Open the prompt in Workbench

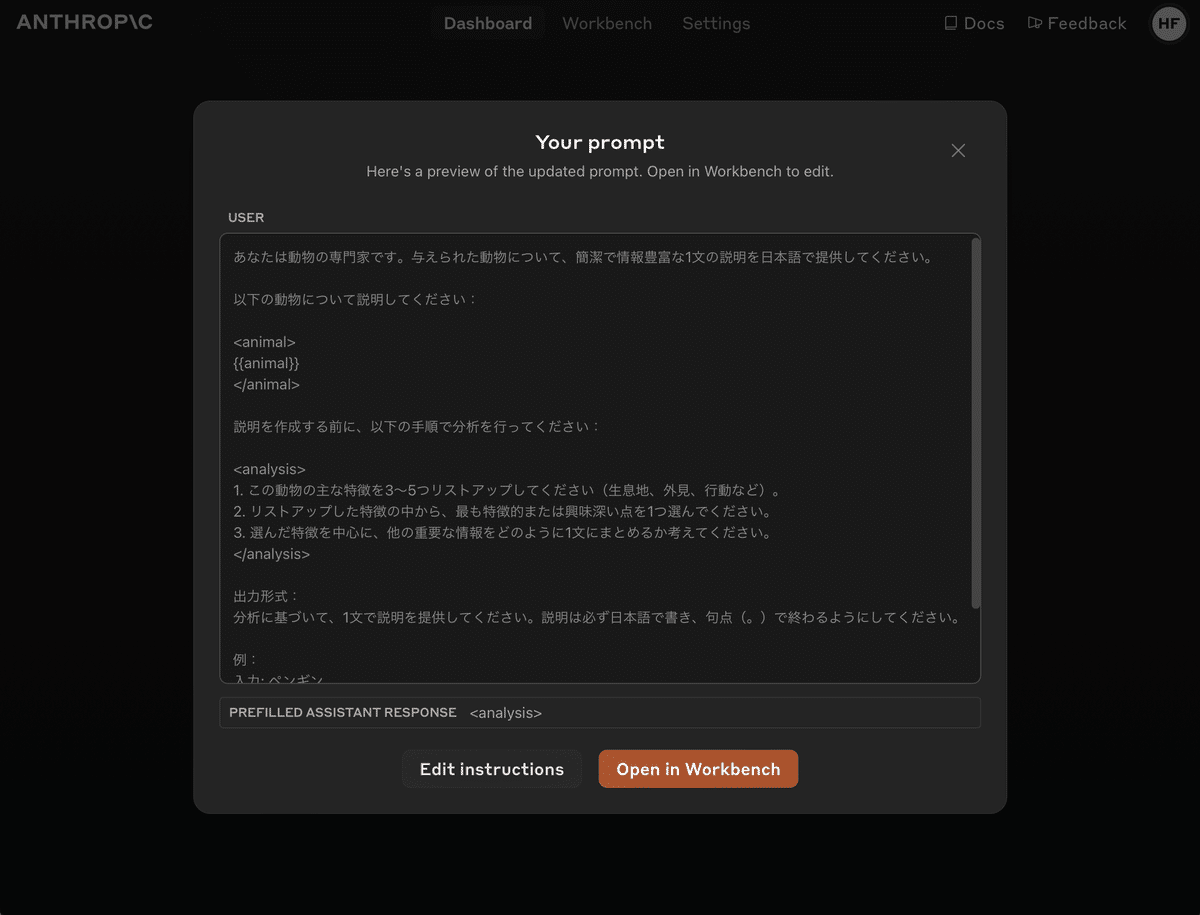pos(698,769)
